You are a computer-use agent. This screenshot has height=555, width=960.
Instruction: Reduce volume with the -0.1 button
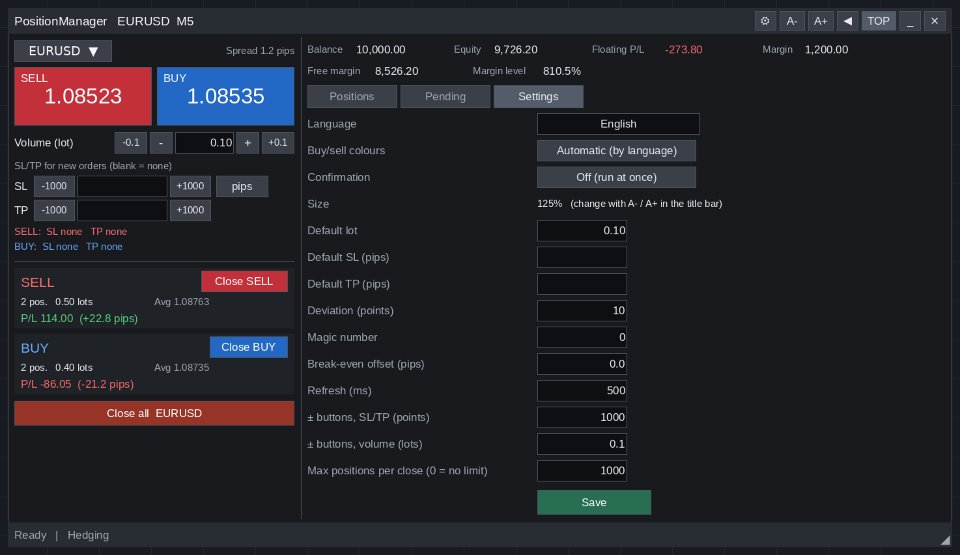[x=130, y=143]
